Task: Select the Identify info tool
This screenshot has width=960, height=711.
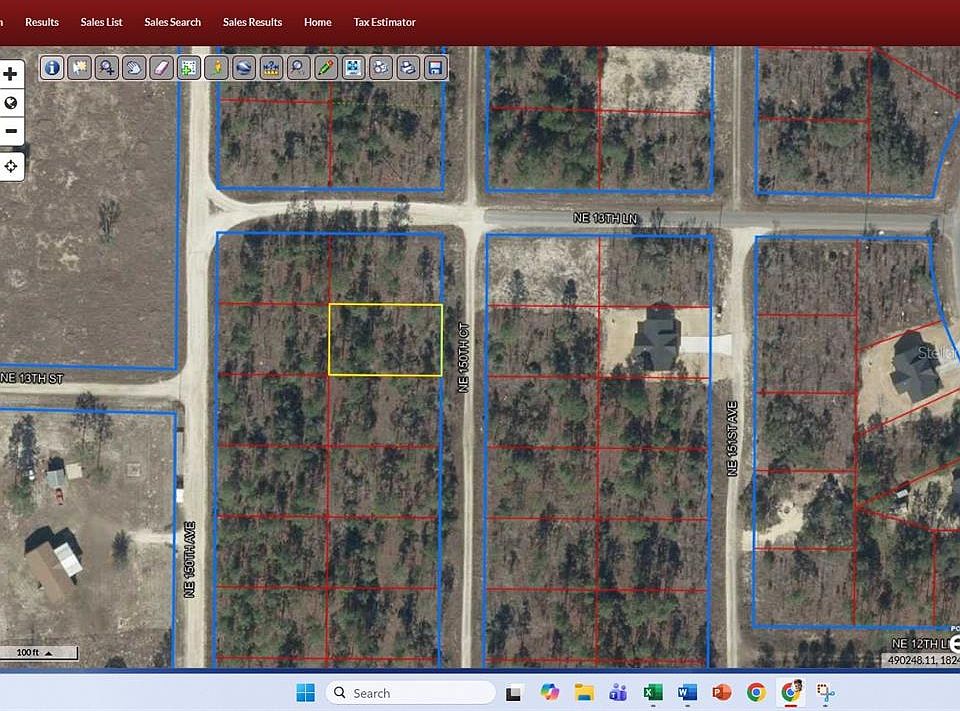Action: point(52,67)
